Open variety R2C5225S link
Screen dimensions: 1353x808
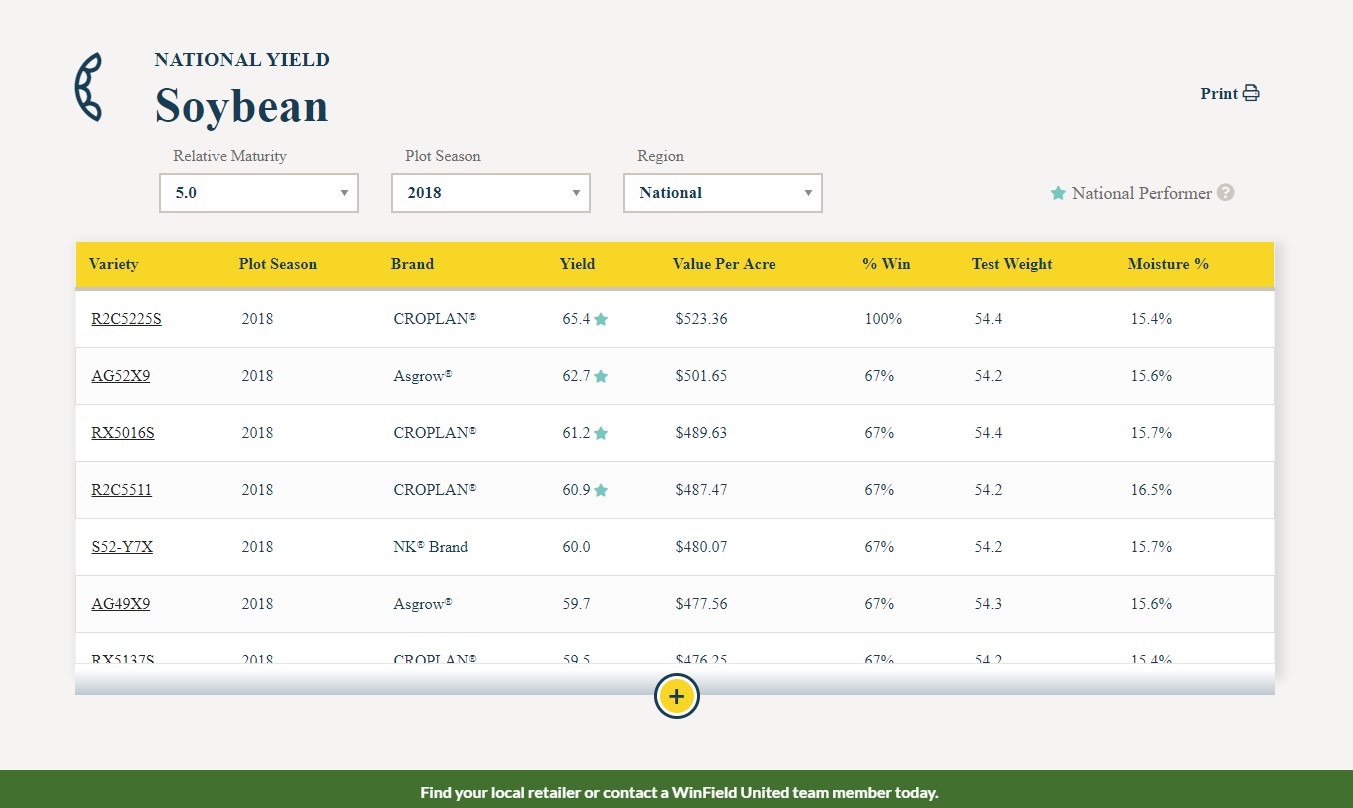126,319
